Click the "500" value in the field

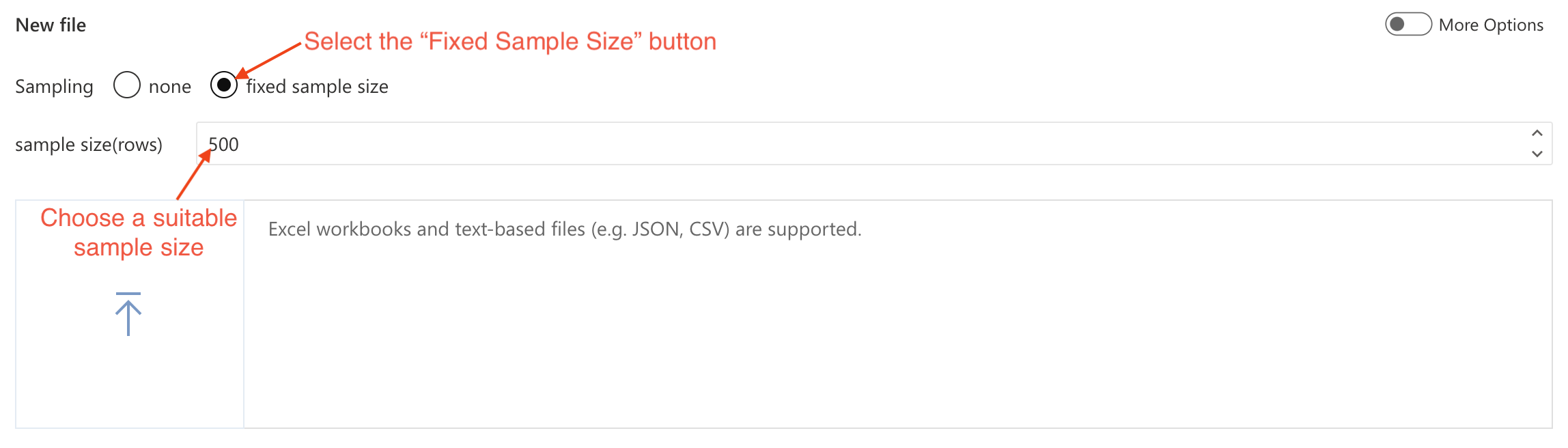[x=224, y=145]
